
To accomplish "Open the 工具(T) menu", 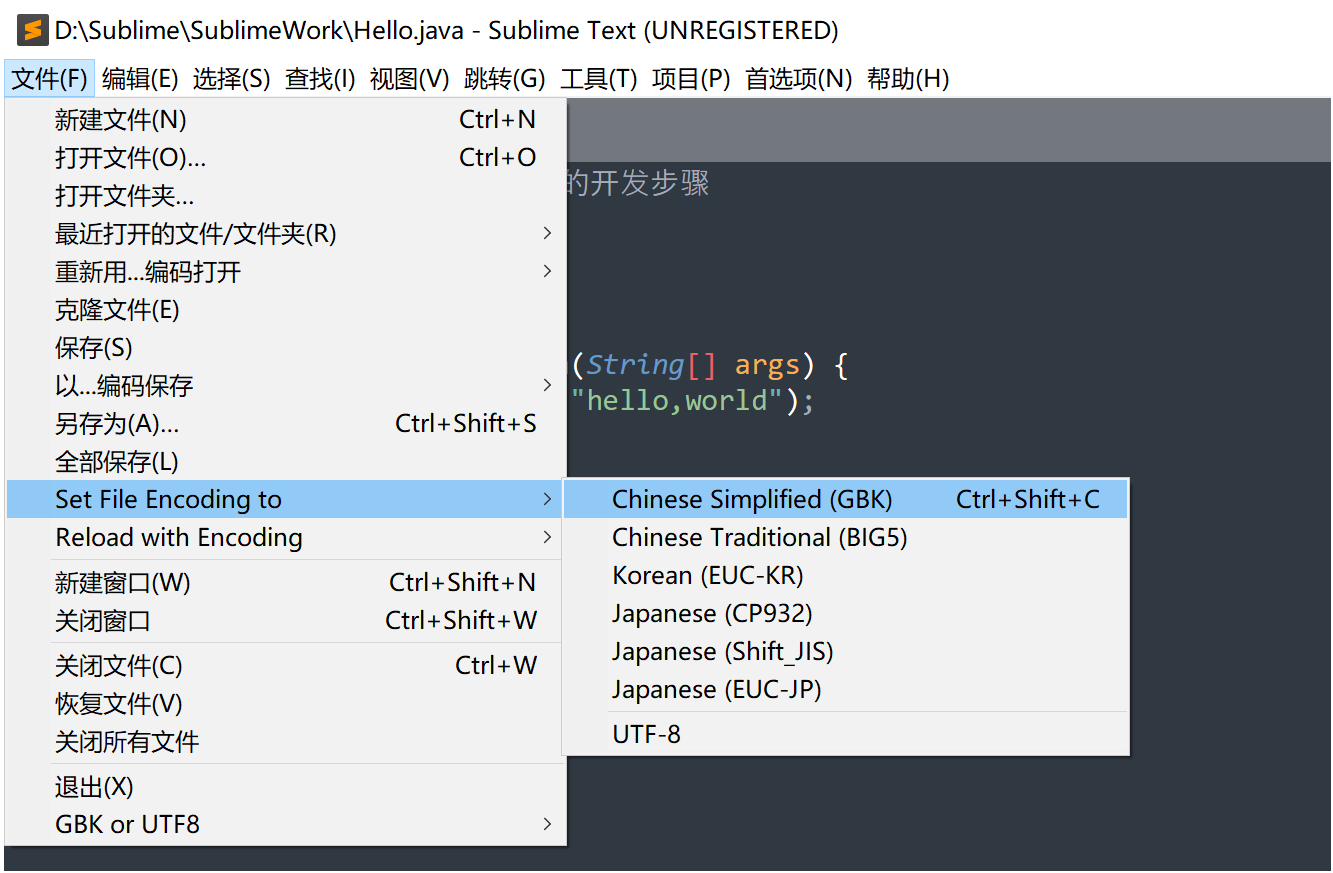I will click(x=598, y=78).
